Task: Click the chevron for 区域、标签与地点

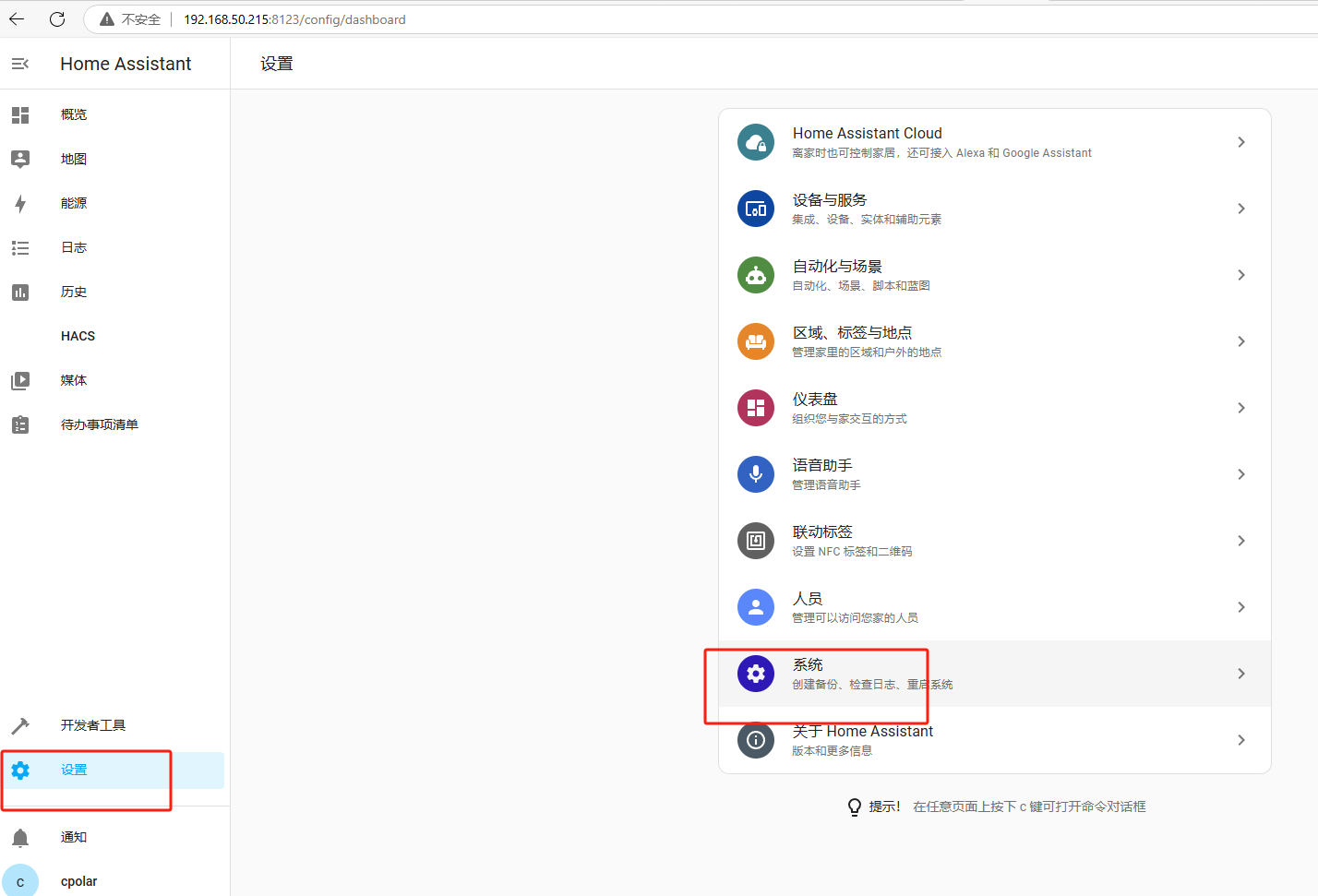Action: click(1241, 341)
